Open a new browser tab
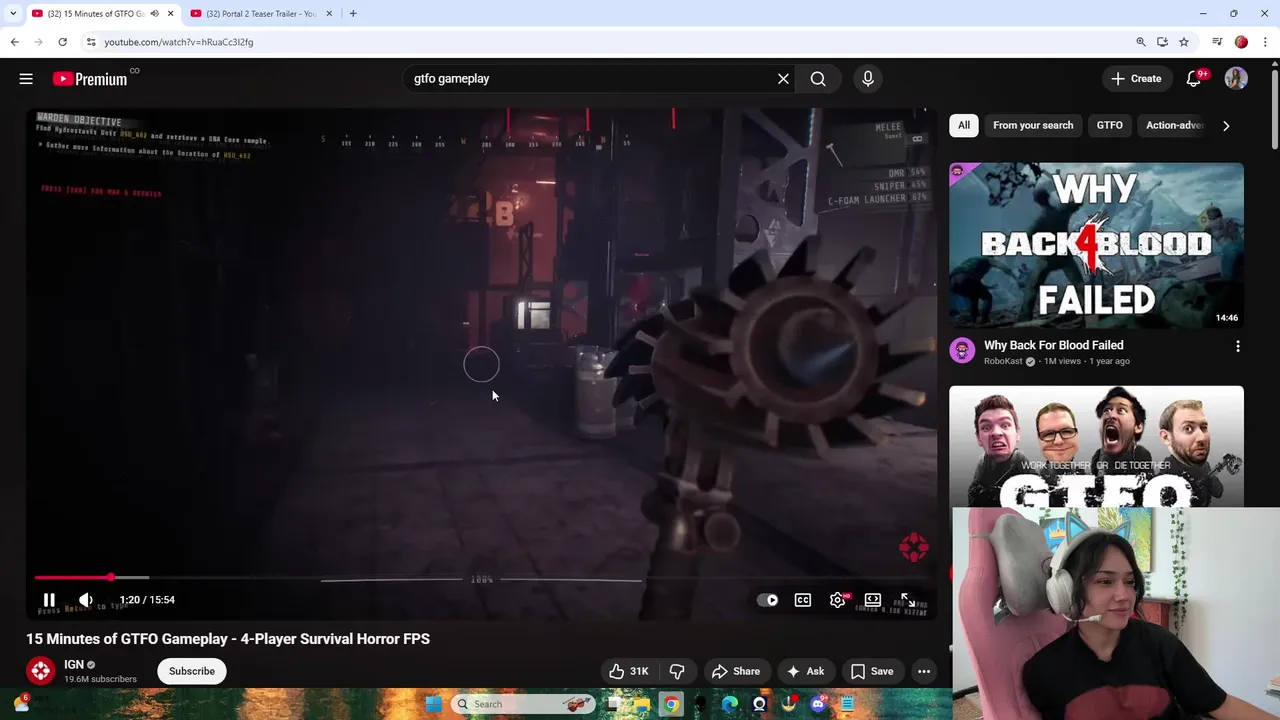The image size is (1280, 720). click(x=353, y=13)
